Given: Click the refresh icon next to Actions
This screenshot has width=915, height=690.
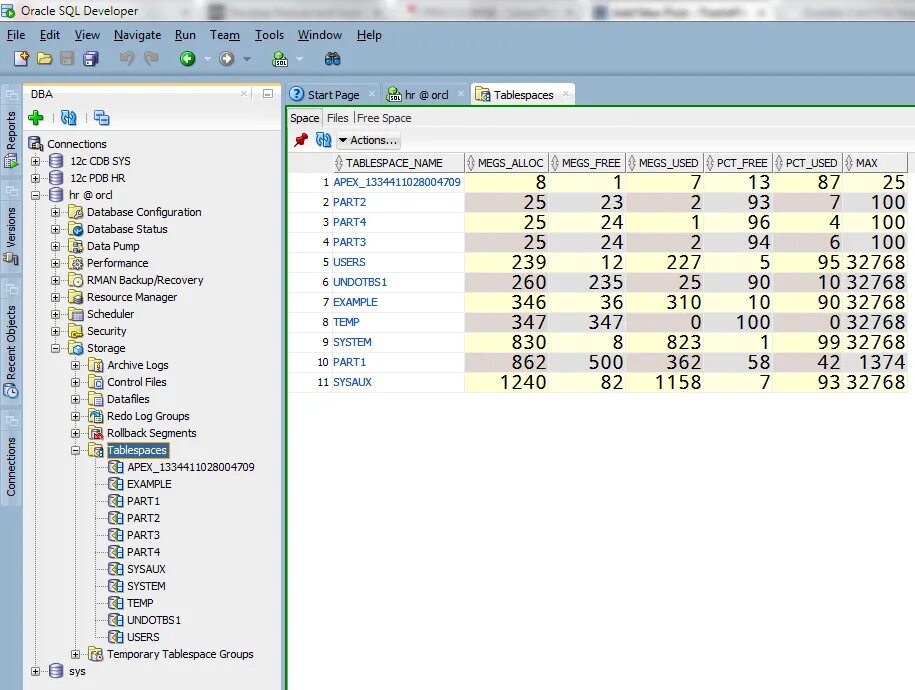Looking at the screenshot, I should click(323, 140).
